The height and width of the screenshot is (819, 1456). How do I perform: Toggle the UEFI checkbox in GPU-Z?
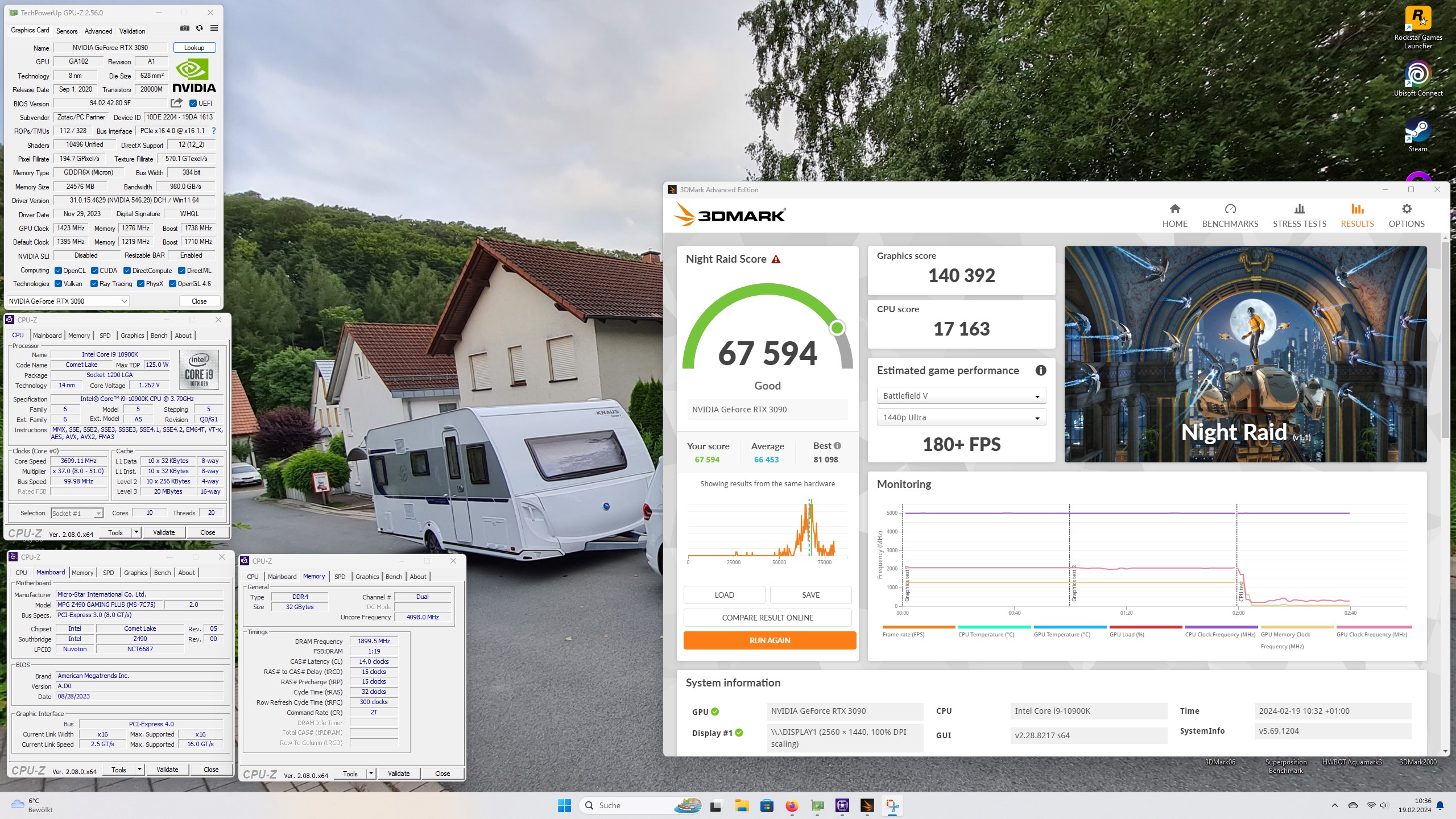[193, 104]
